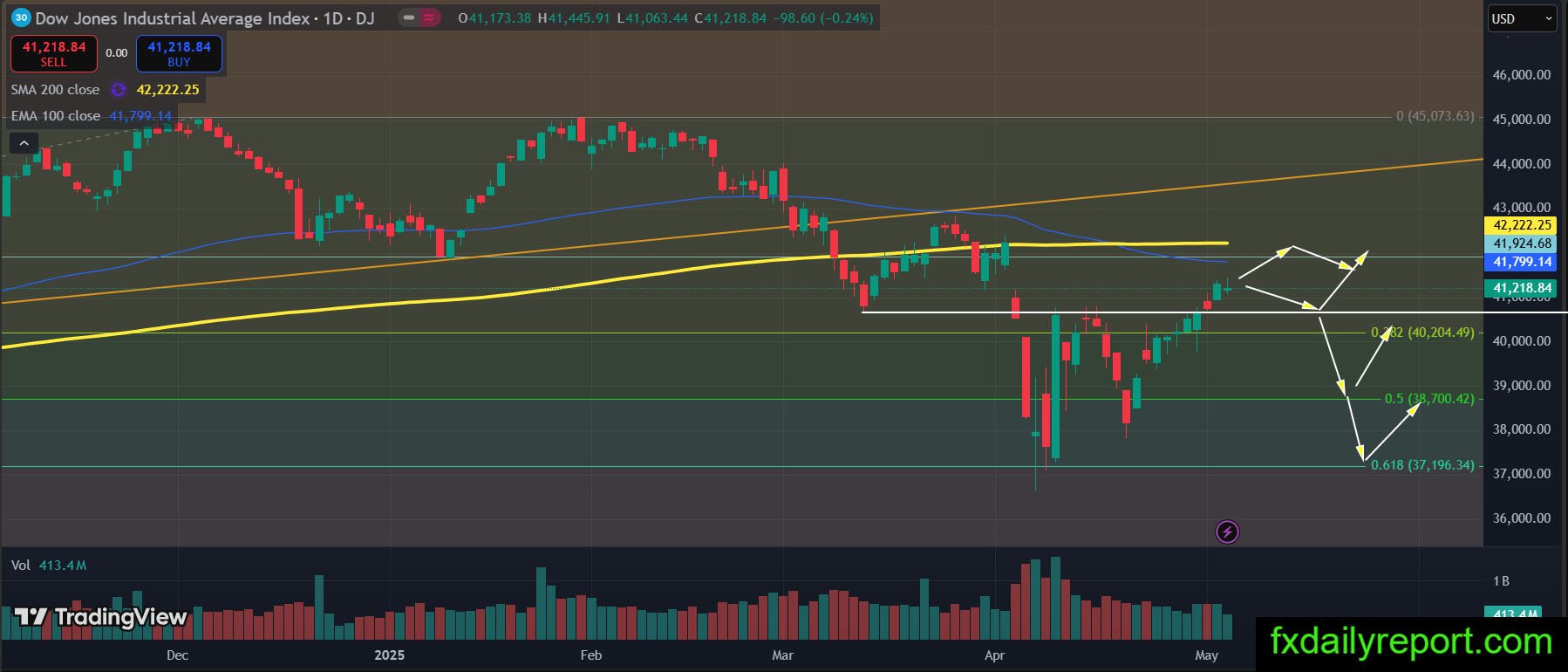Click the May label on time axis
The width and height of the screenshot is (1568, 672).
[x=1207, y=655]
